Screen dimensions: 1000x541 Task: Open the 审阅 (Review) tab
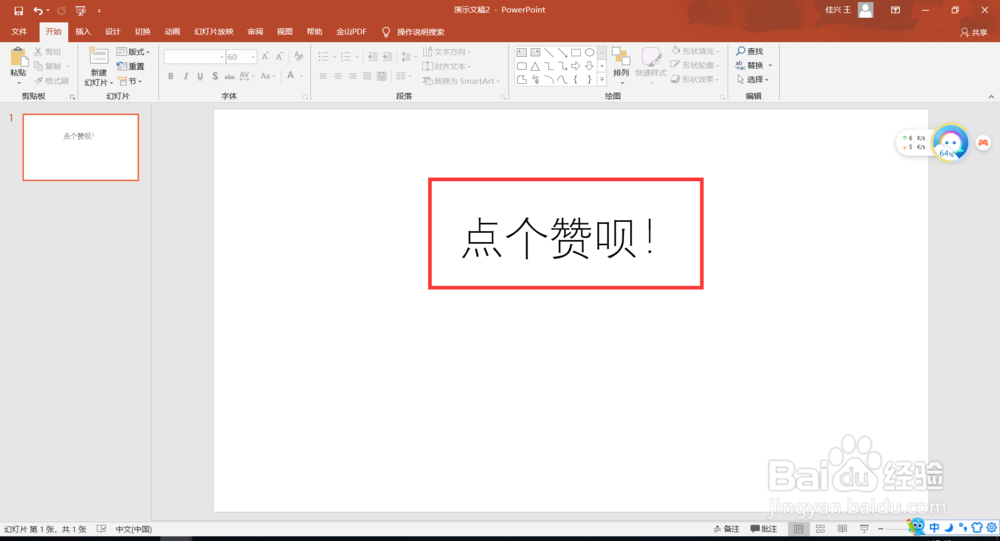(x=255, y=32)
